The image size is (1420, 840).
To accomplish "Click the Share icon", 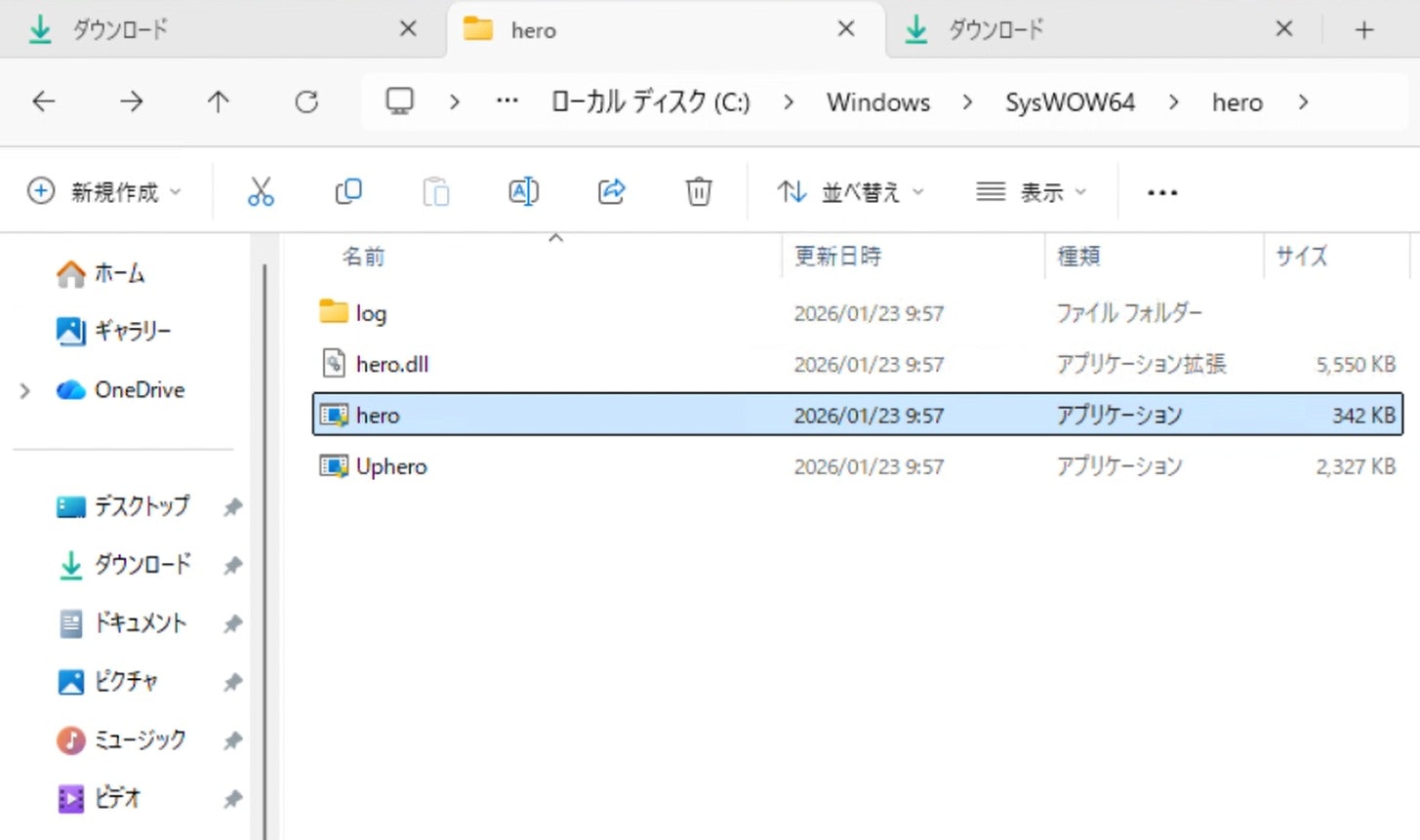I will pos(611,191).
